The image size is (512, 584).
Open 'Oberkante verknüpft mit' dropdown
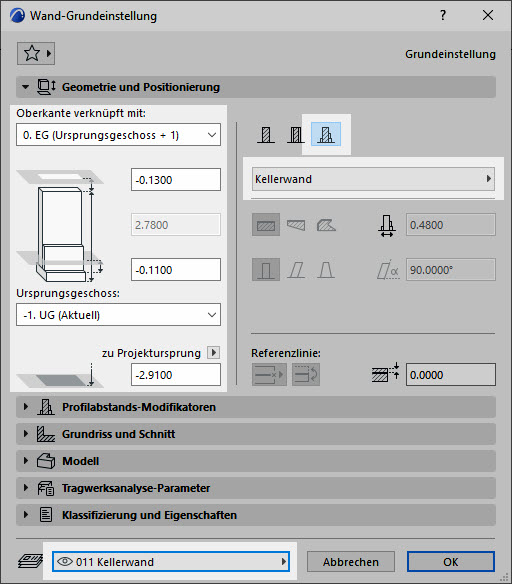pyautogui.click(x=118, y=135)
